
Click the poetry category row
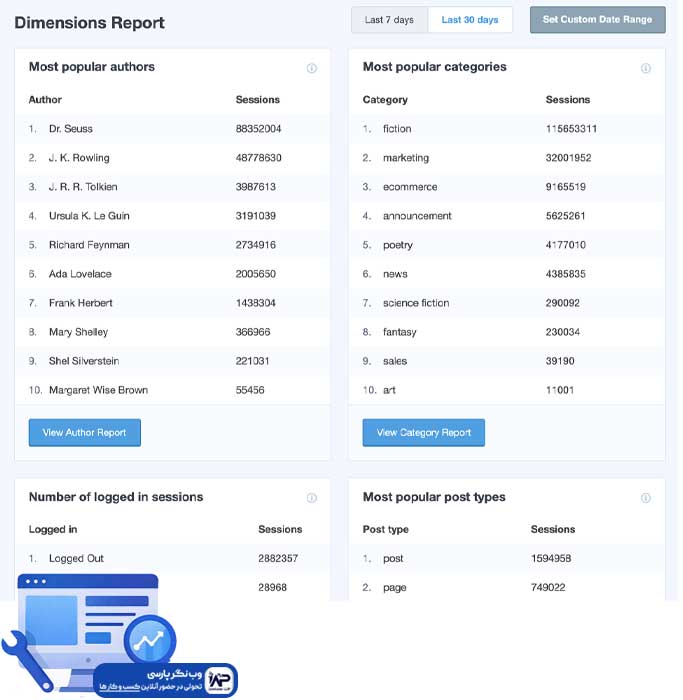point(507,245)
